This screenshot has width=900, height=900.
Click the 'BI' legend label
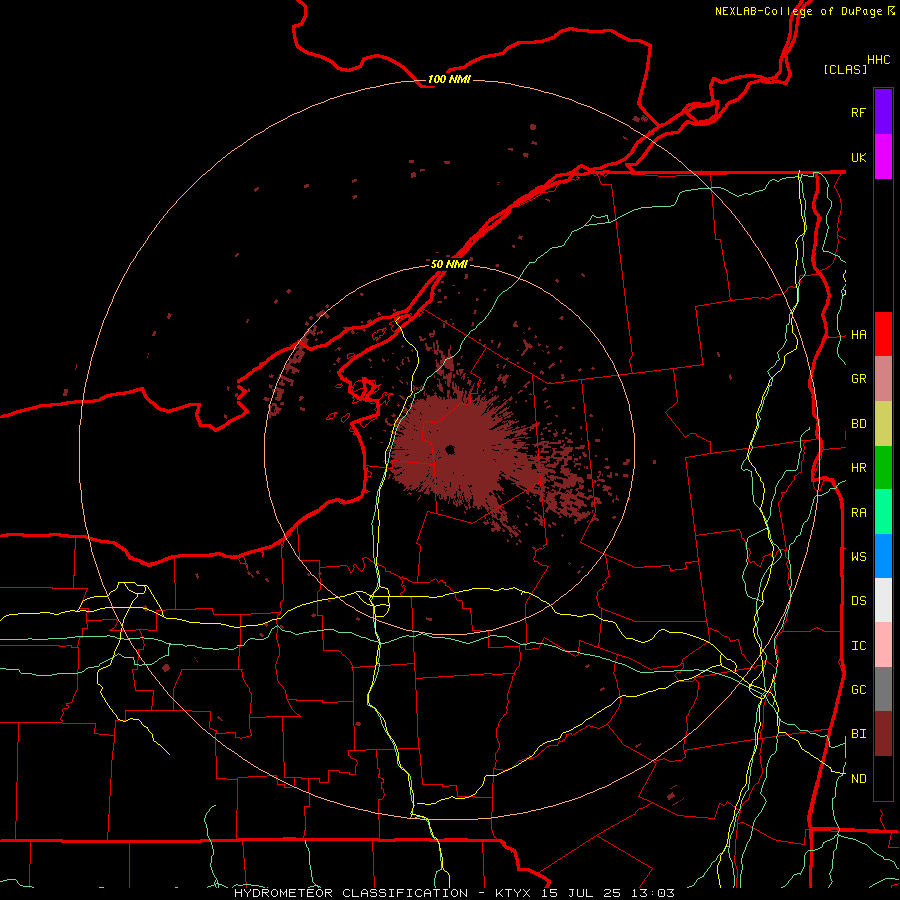click(859, 734)
